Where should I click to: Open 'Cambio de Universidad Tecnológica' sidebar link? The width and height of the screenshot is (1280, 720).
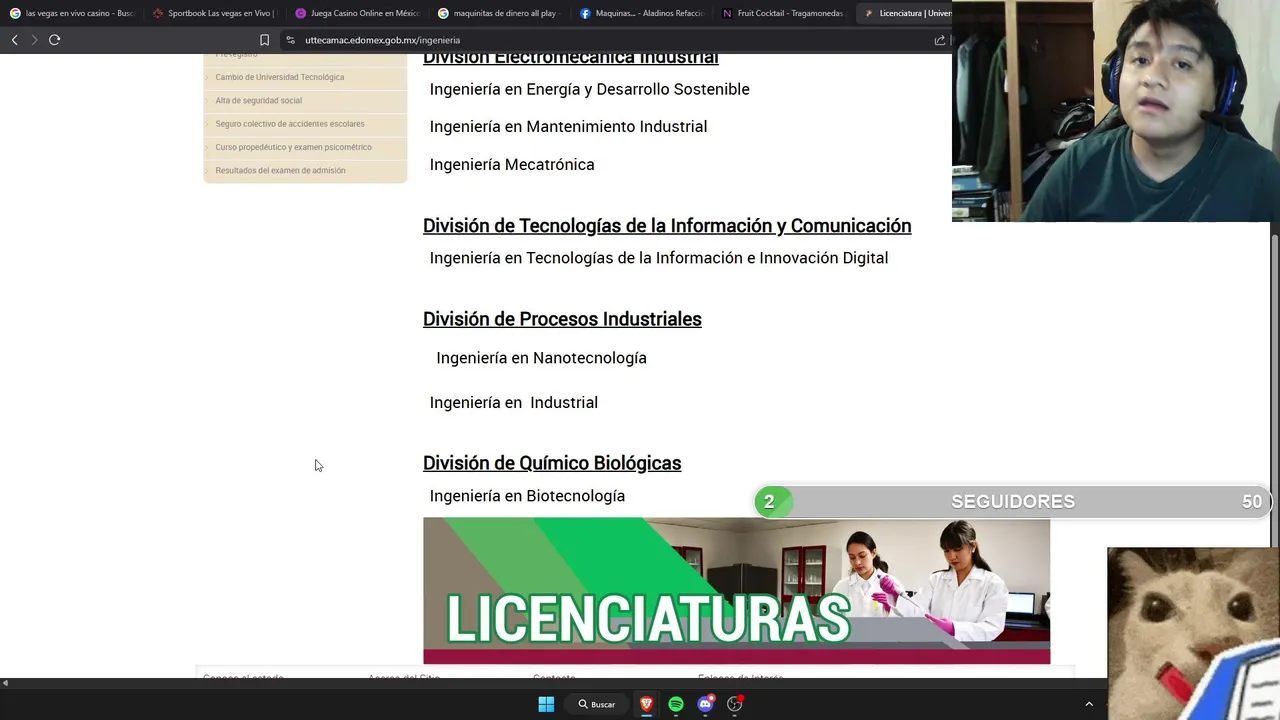280,77
